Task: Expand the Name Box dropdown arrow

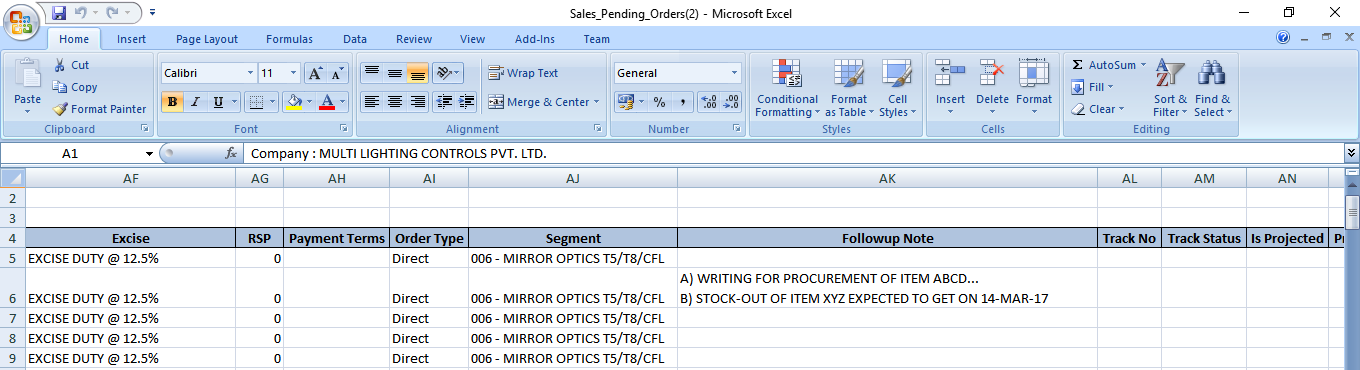Action: pyautogui.click(x=150, y=154)
